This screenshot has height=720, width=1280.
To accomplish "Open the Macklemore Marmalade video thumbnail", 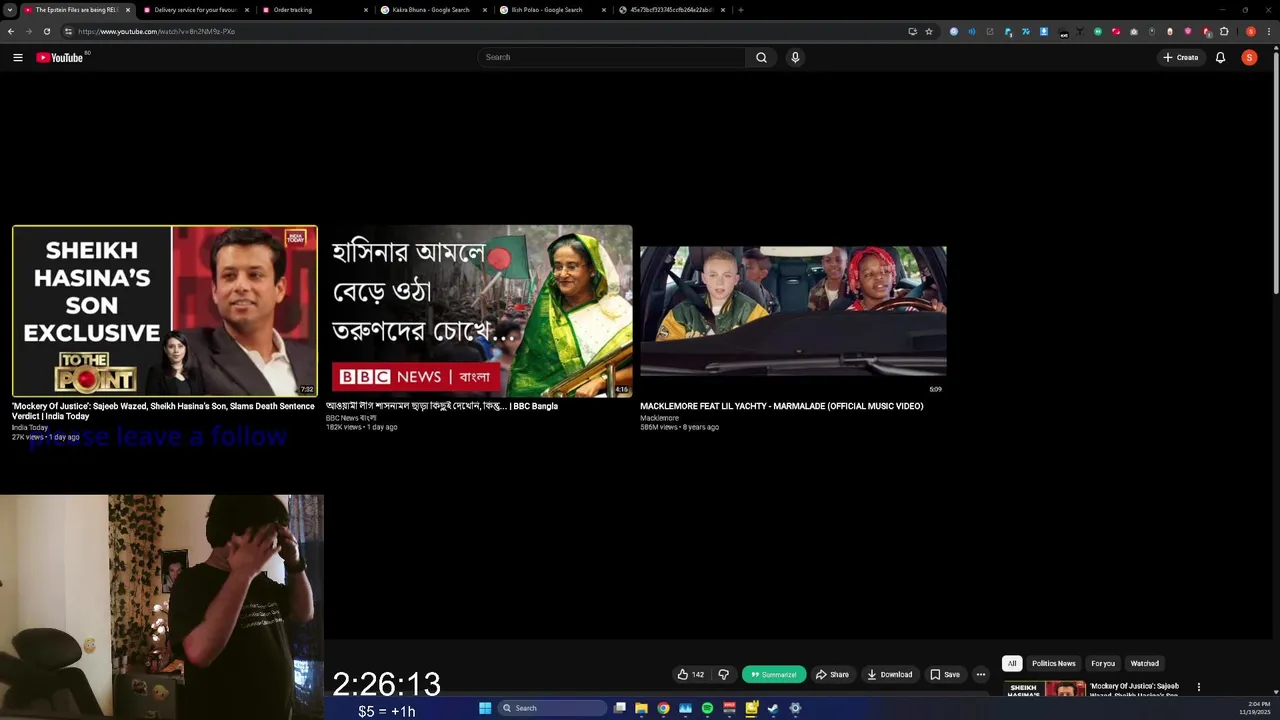I will click(x=793, y=311).
